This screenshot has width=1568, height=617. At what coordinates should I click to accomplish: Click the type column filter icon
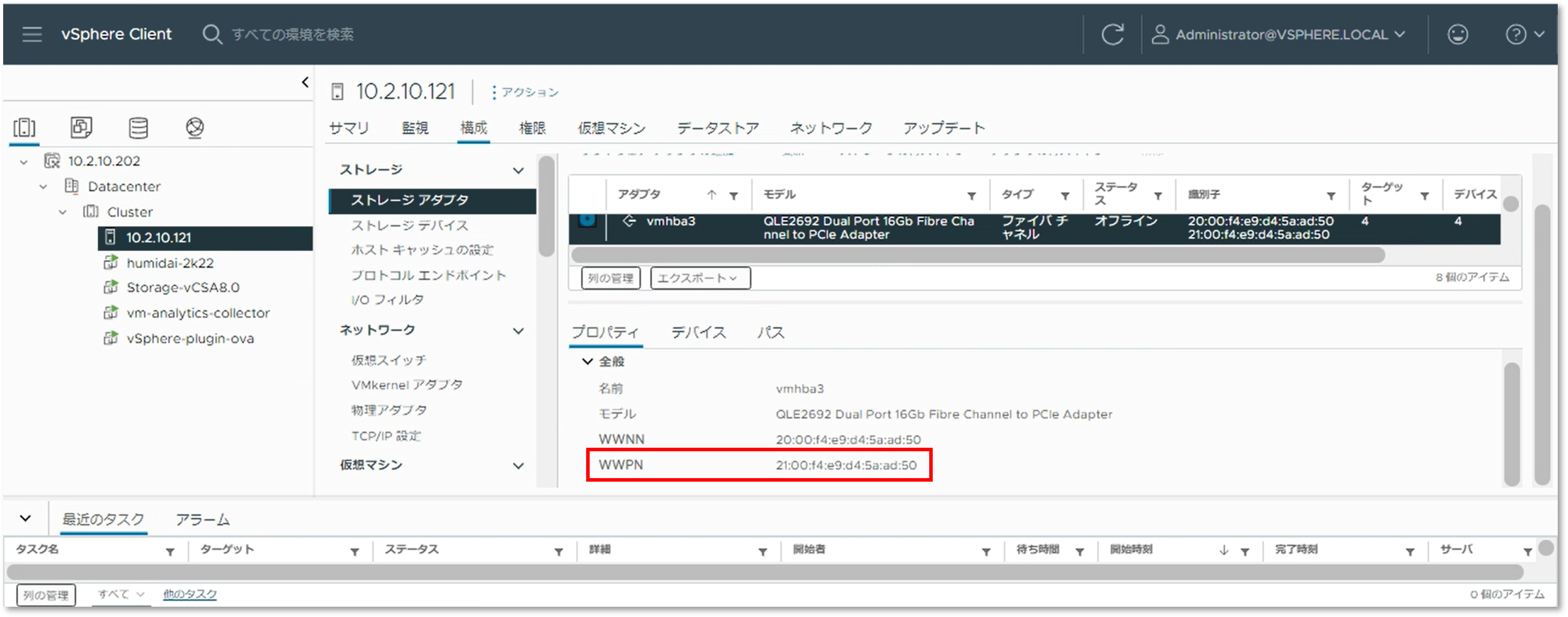(x=1065, y=195)
